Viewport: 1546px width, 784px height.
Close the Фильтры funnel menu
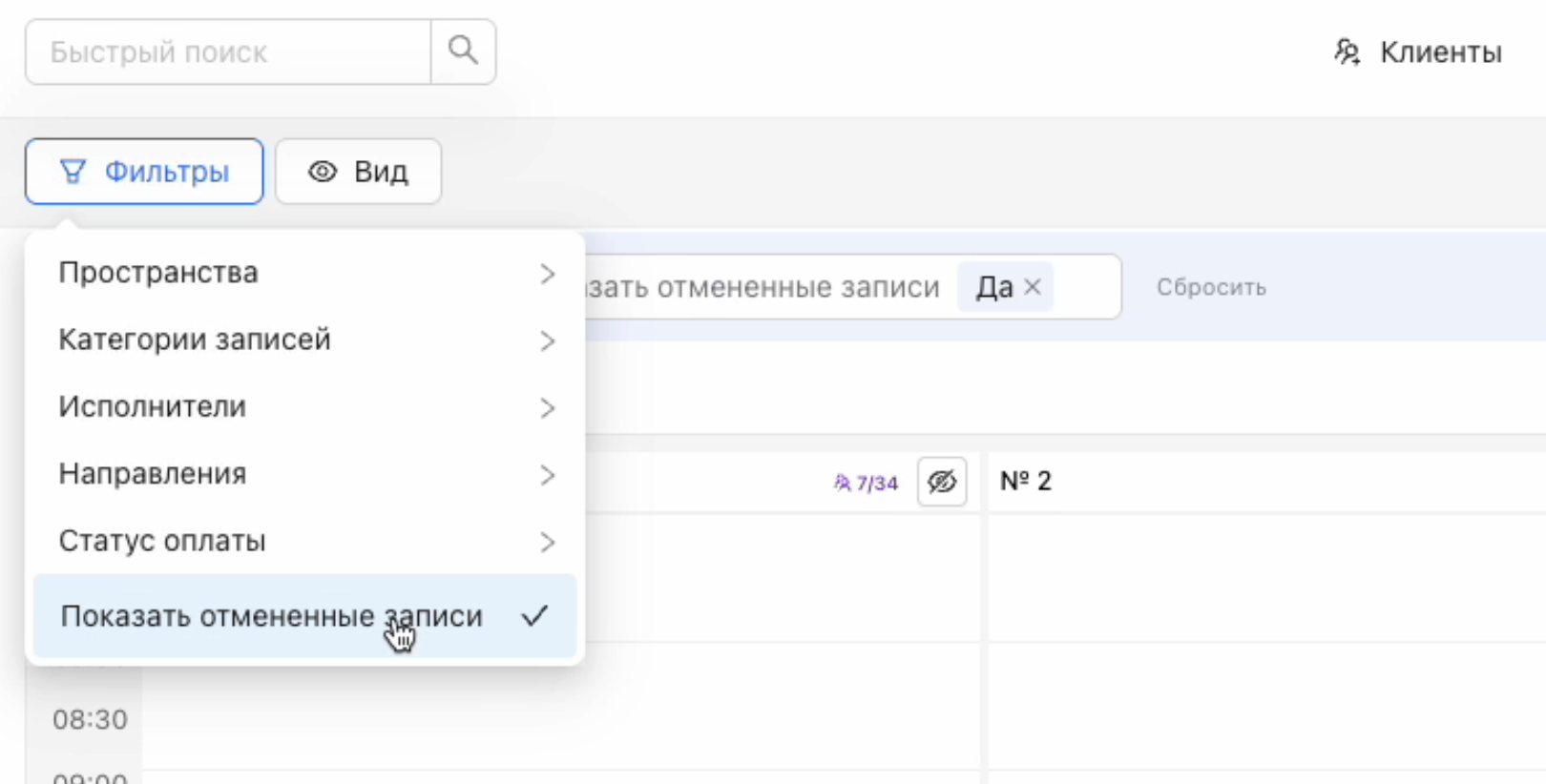point(144,172)
